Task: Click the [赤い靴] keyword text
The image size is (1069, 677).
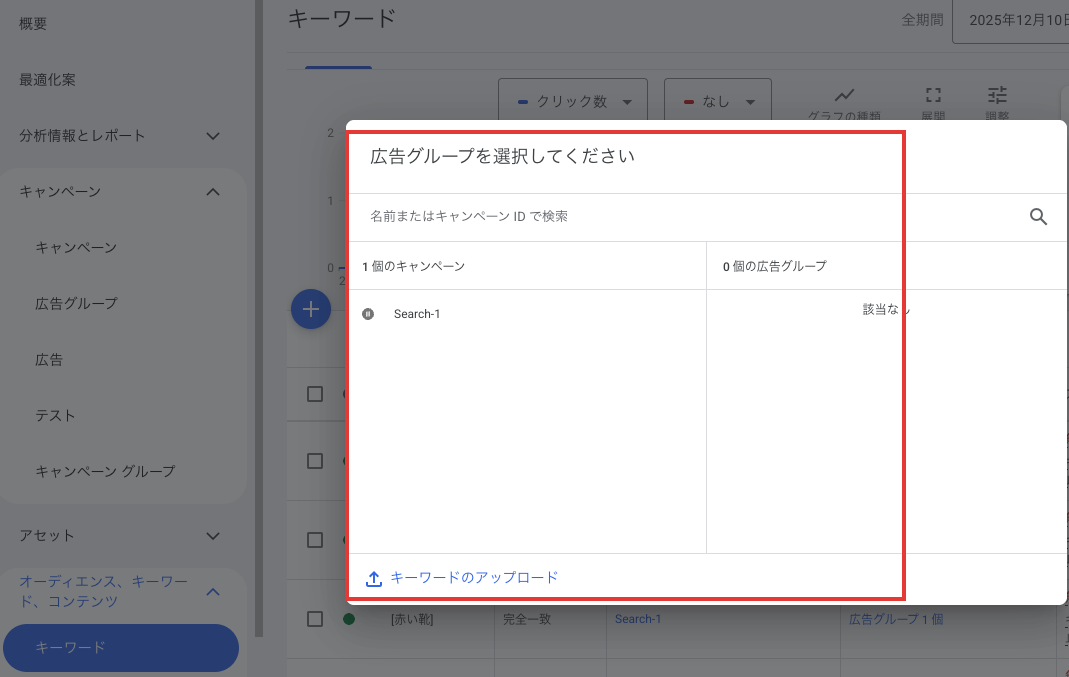Action: [x=412, y=619]
